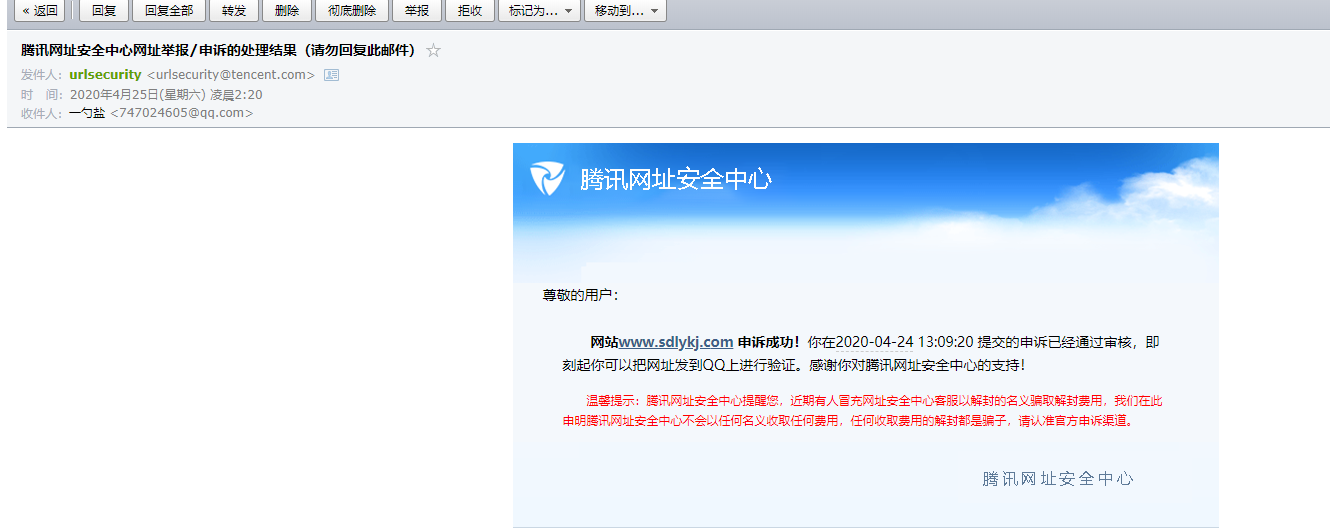This screenshot has width=1330, height=531.
Task: Click recipient 一勺盐
Action: [87, 113]
